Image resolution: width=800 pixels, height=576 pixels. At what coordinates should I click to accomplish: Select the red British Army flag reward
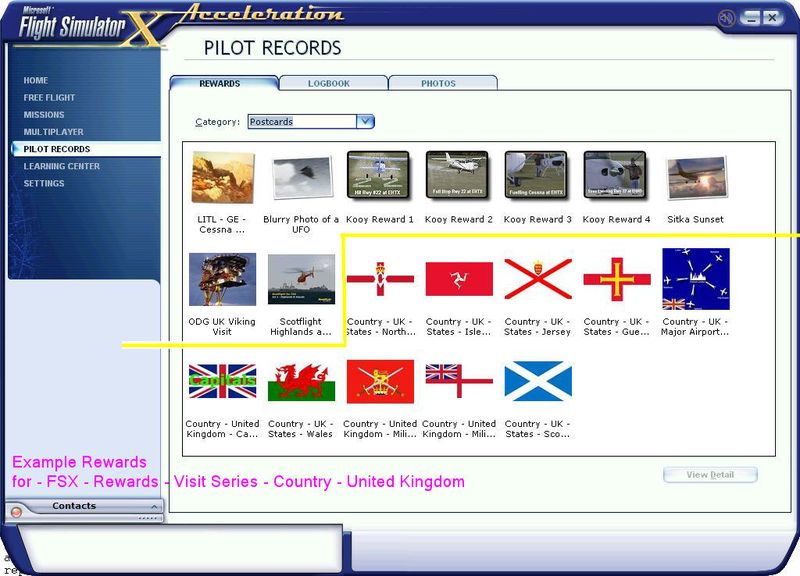coord(380,381)
